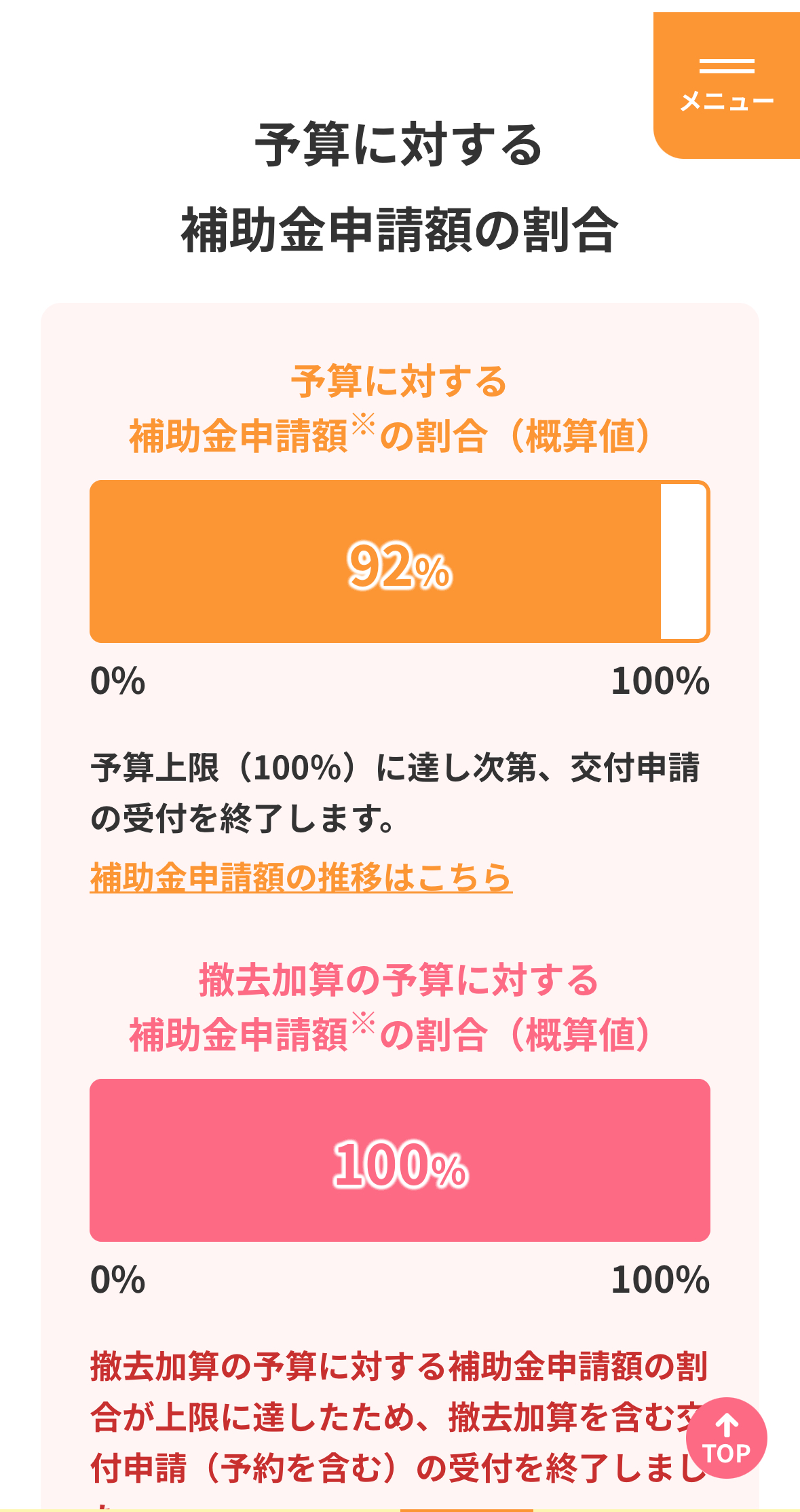Click the pink 撤去加算の予算に対する subheading
Image resolution: width=800 pixels, height=1512 pixels.
click(399, 980)
